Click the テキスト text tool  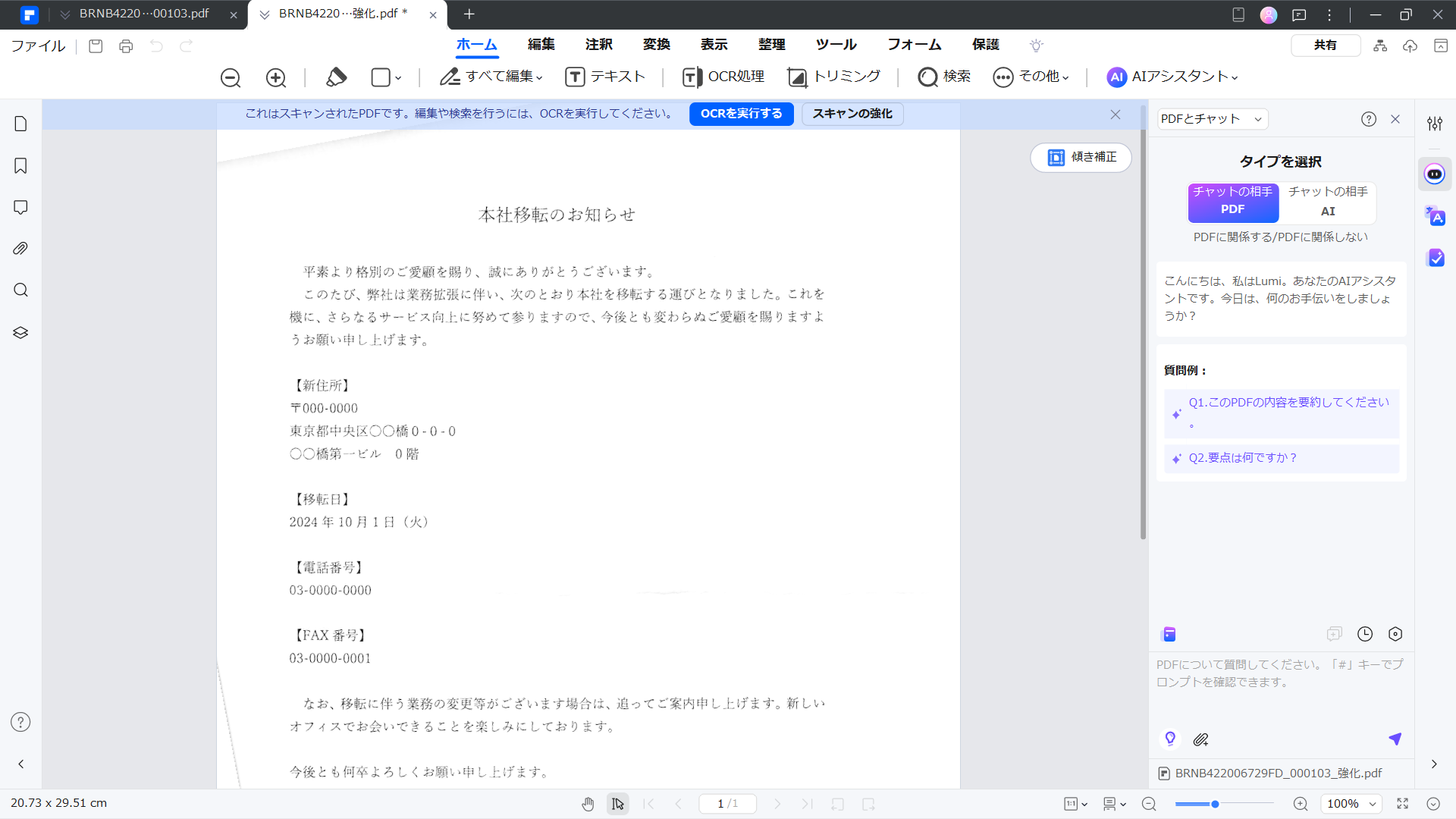(605, 77)
